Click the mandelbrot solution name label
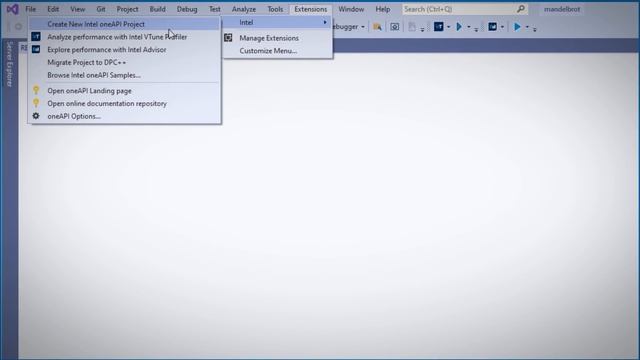The image size is (640, 360). click(562, 9)
